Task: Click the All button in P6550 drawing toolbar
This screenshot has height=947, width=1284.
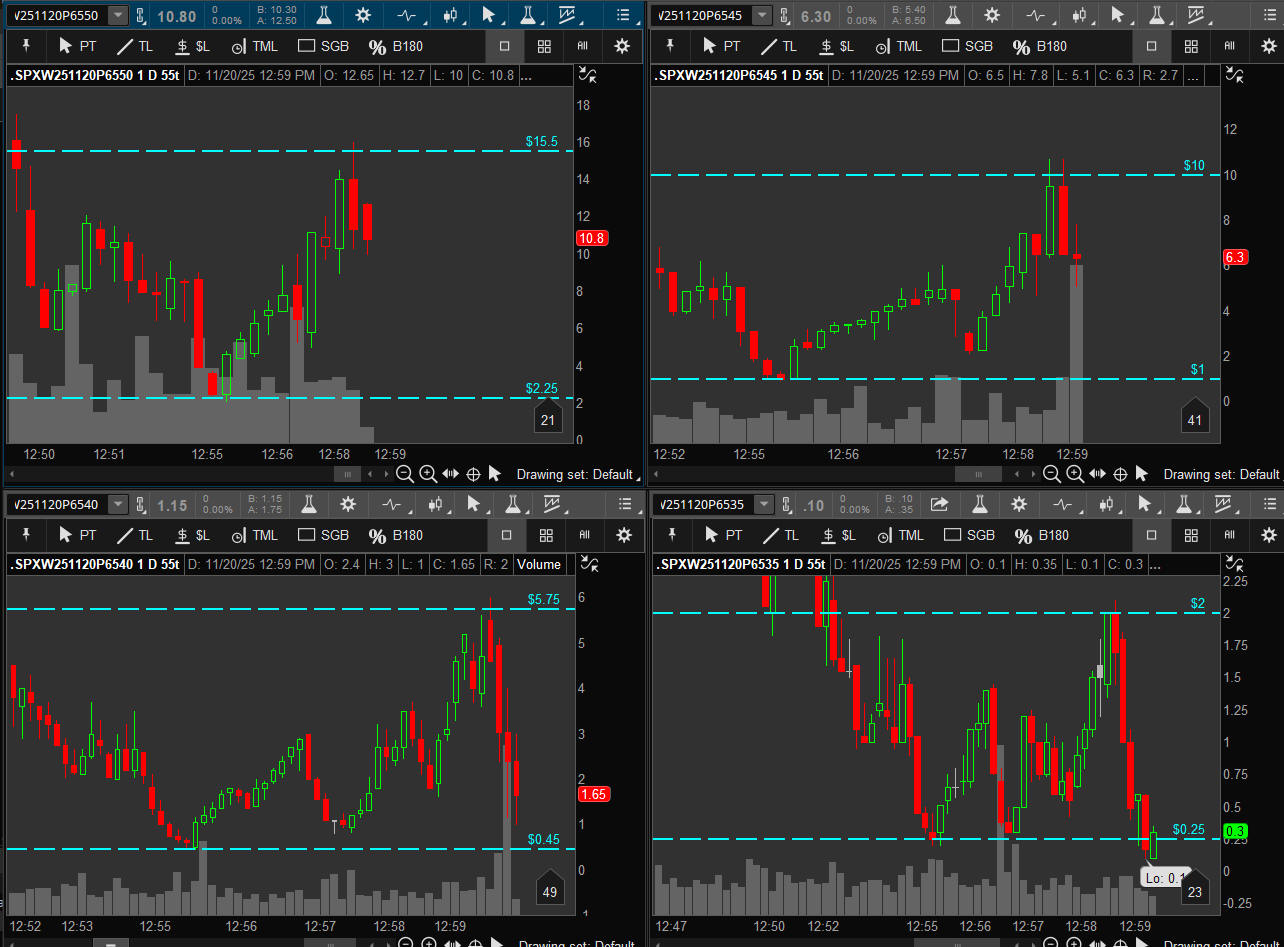Action: point(582,46)
